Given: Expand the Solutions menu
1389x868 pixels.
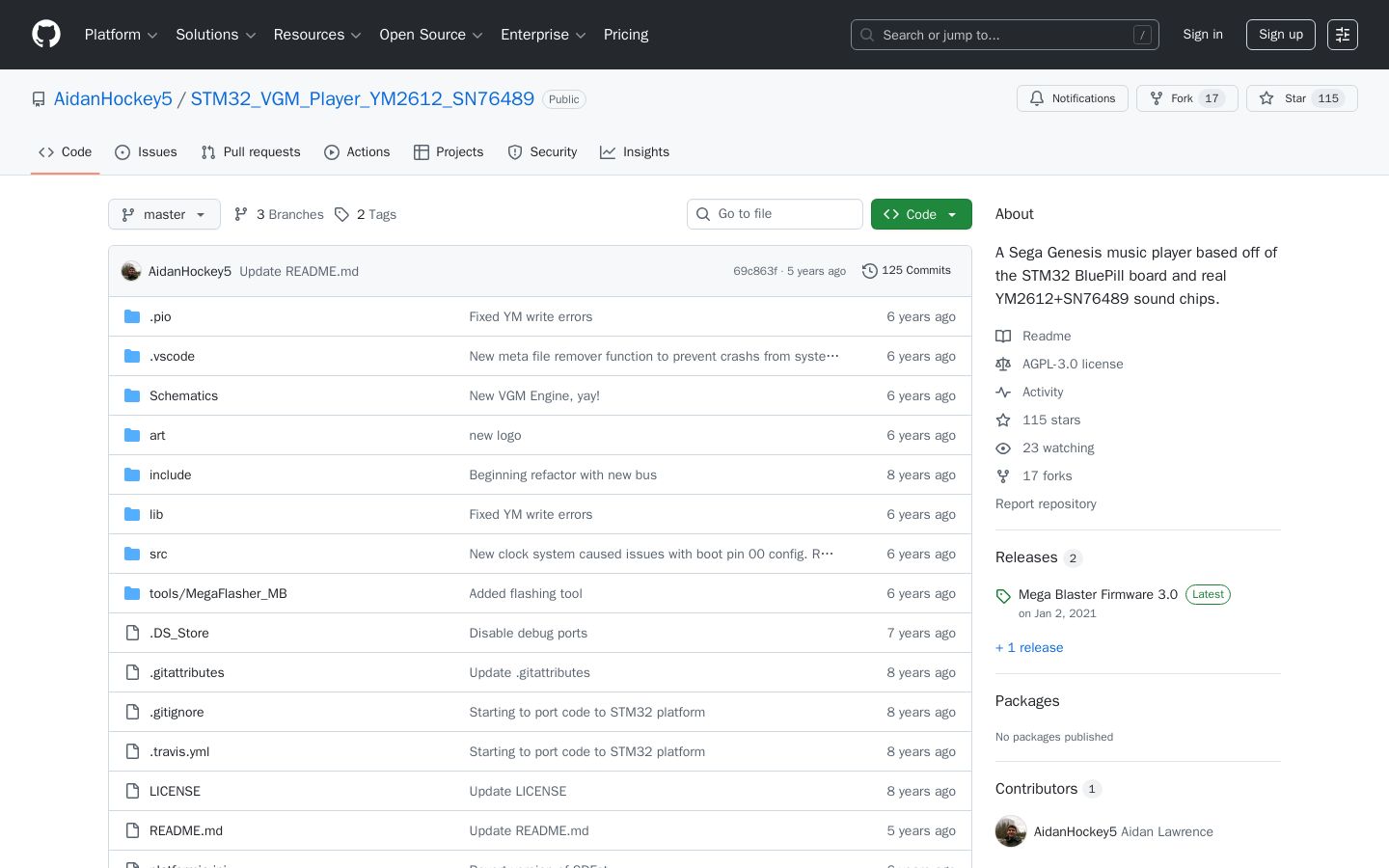Looking at the screenshot, I should [x=216, y=35].
